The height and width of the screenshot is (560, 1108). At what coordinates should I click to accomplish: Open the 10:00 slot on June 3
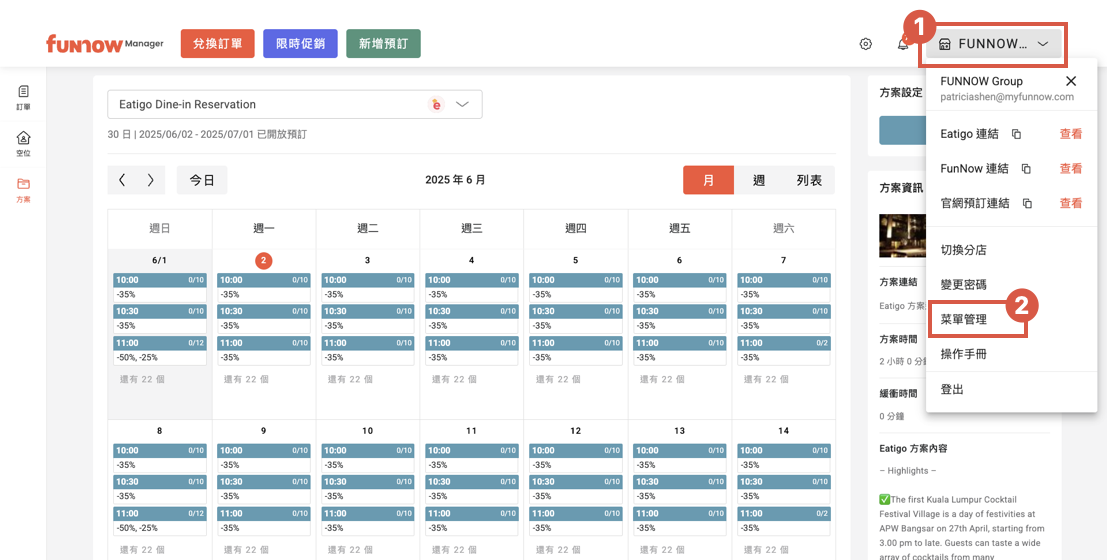click(367, 281)
